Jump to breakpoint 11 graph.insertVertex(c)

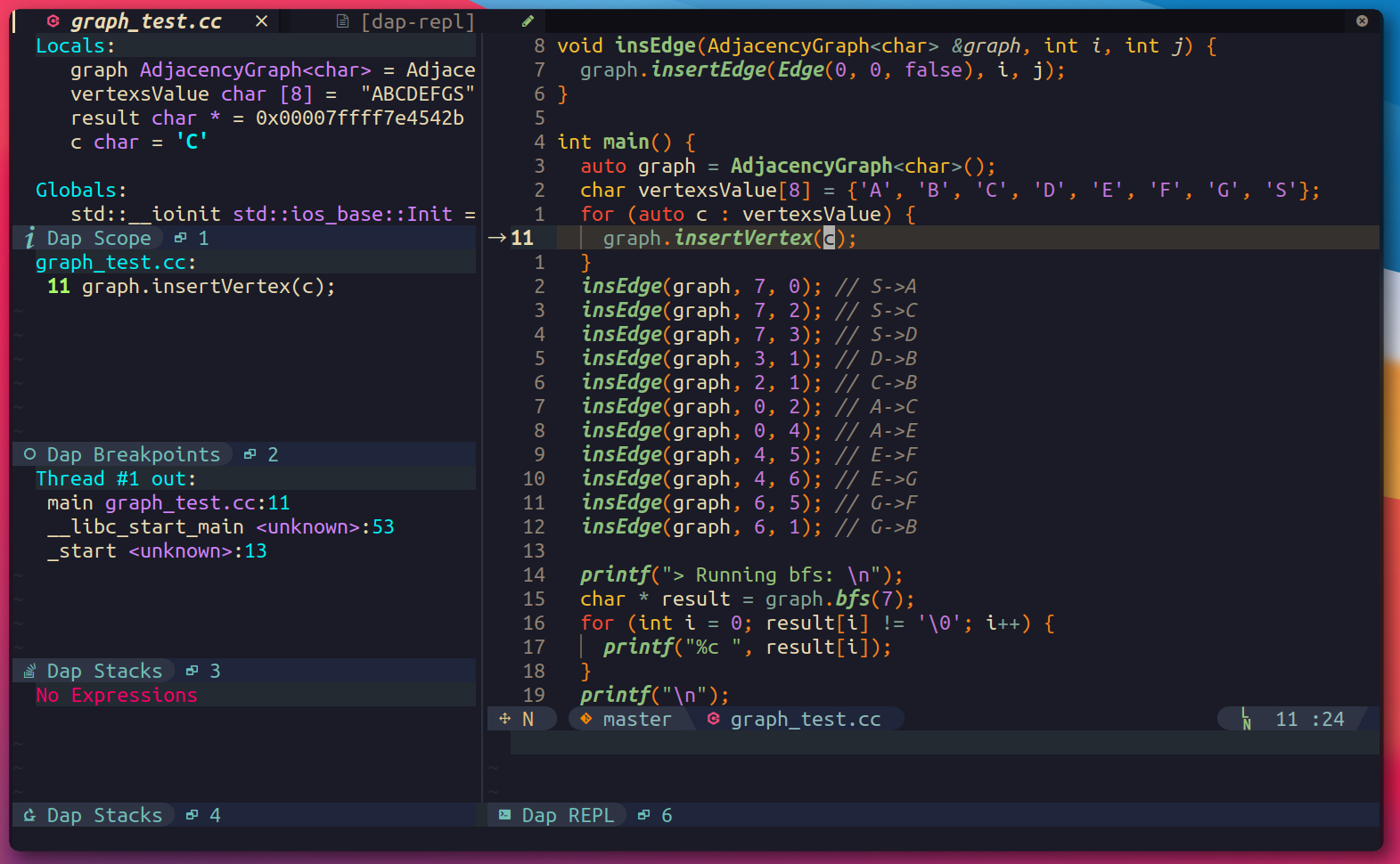point(192,286)
